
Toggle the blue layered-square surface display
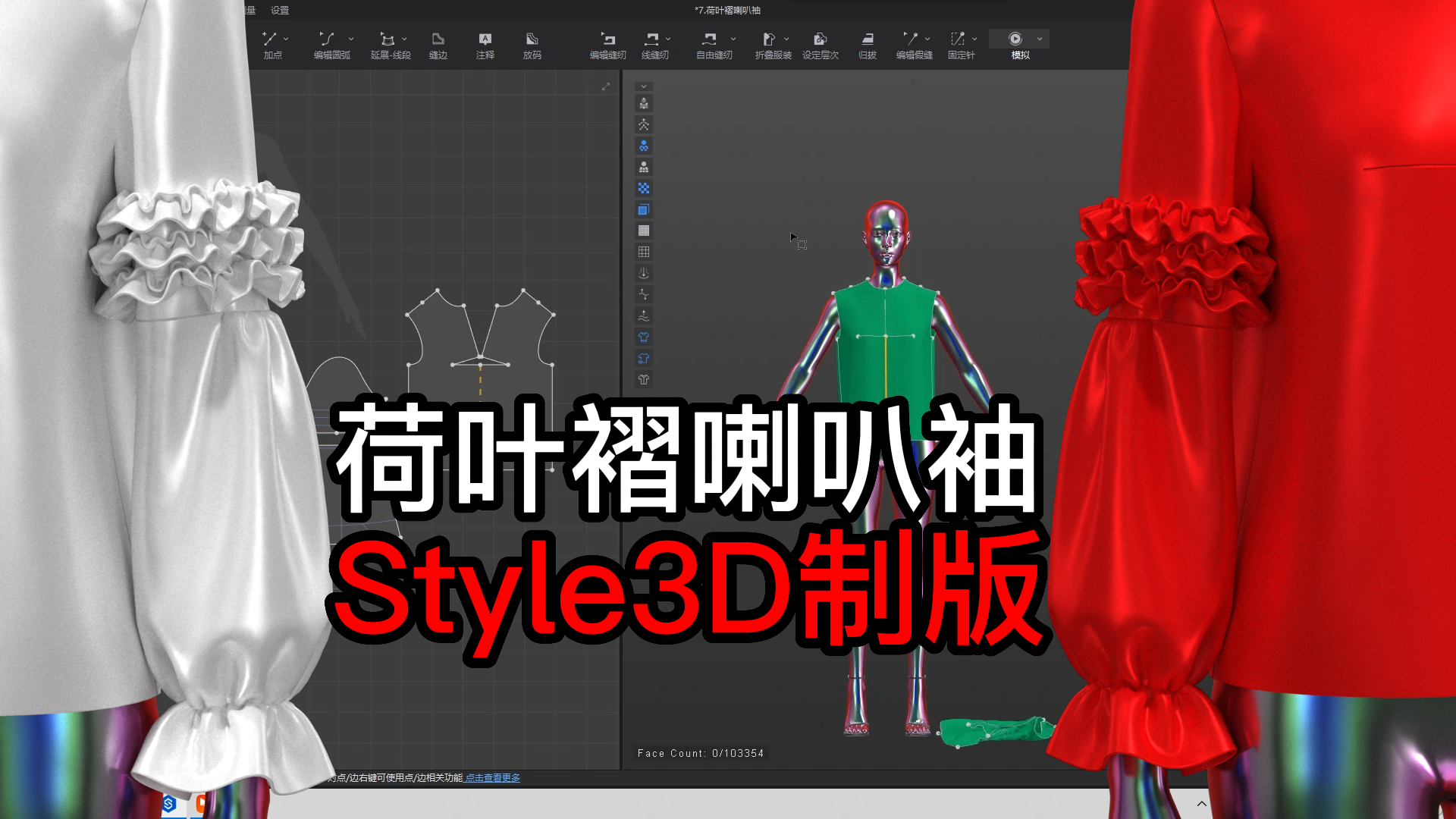click(644, 210)
